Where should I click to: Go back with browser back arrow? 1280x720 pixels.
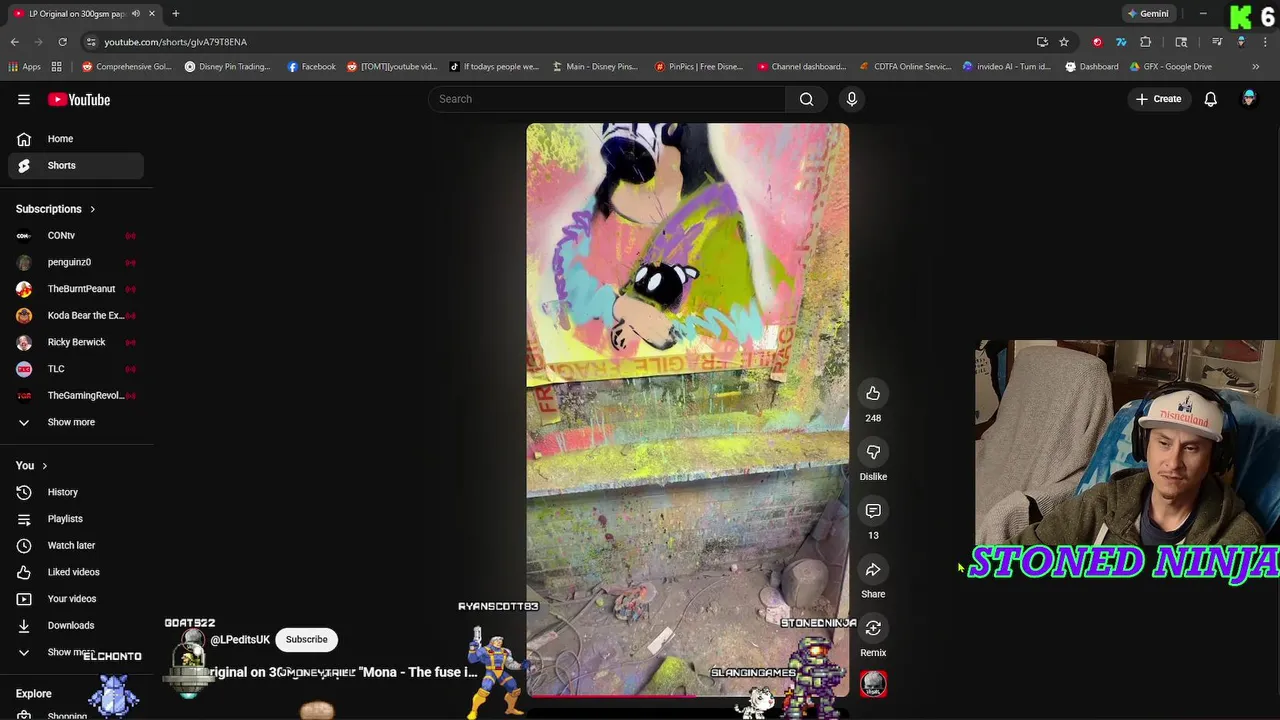tap(14, 42)
